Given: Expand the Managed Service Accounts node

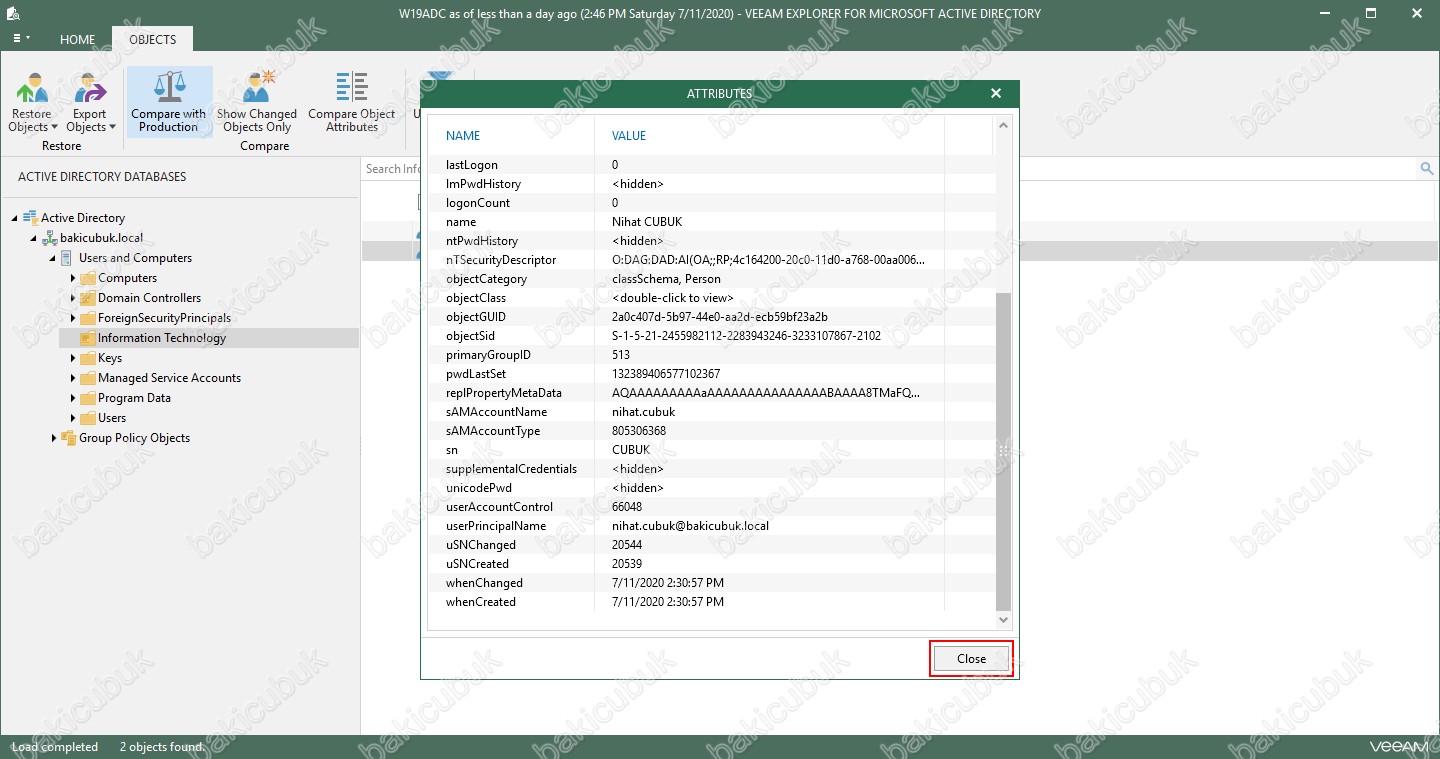Looking at the screenshot, I should click(x=73, y=378).
